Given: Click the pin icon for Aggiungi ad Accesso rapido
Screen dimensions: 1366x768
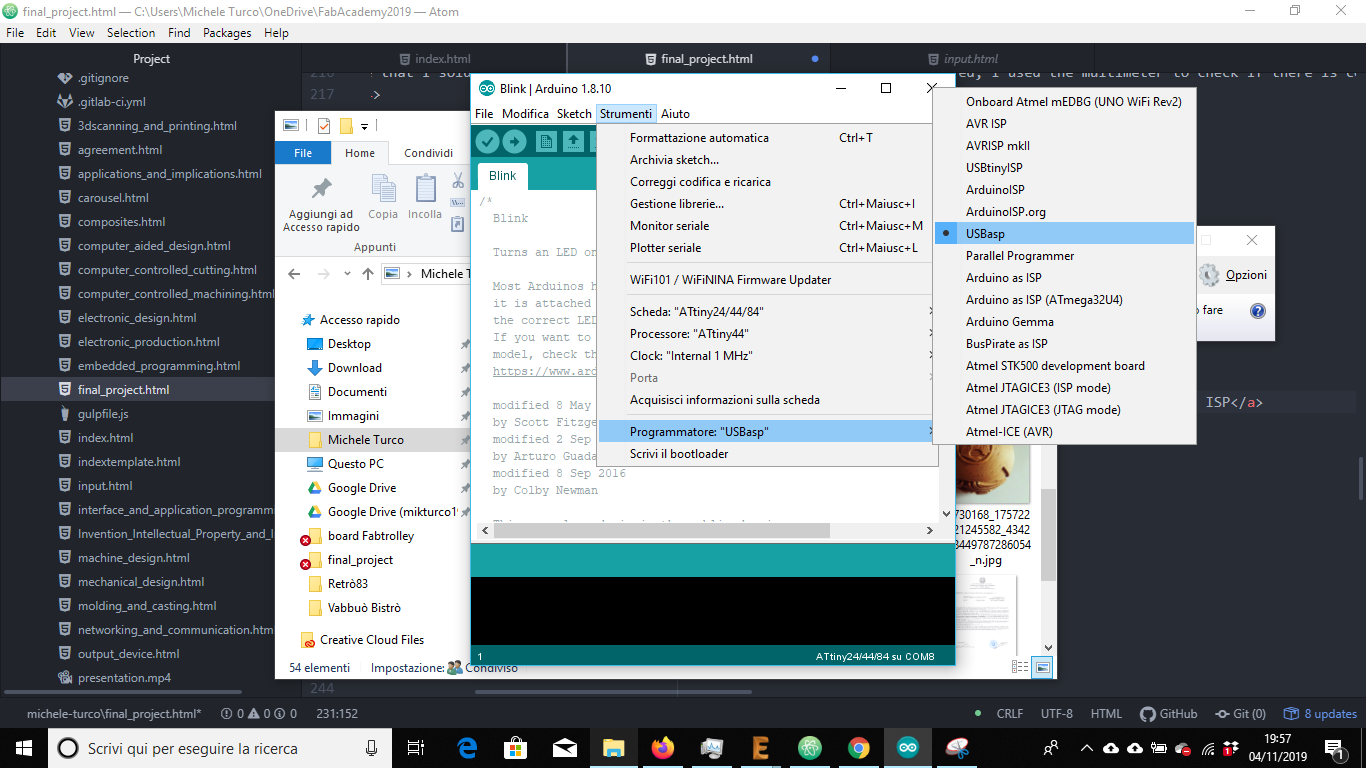Looking at the screenshot, I should tap(321, 189).
